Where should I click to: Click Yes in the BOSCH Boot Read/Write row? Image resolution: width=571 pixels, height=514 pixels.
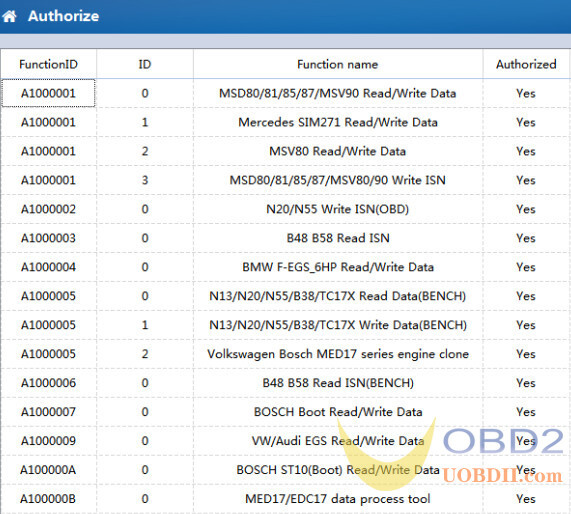point(526,412)
